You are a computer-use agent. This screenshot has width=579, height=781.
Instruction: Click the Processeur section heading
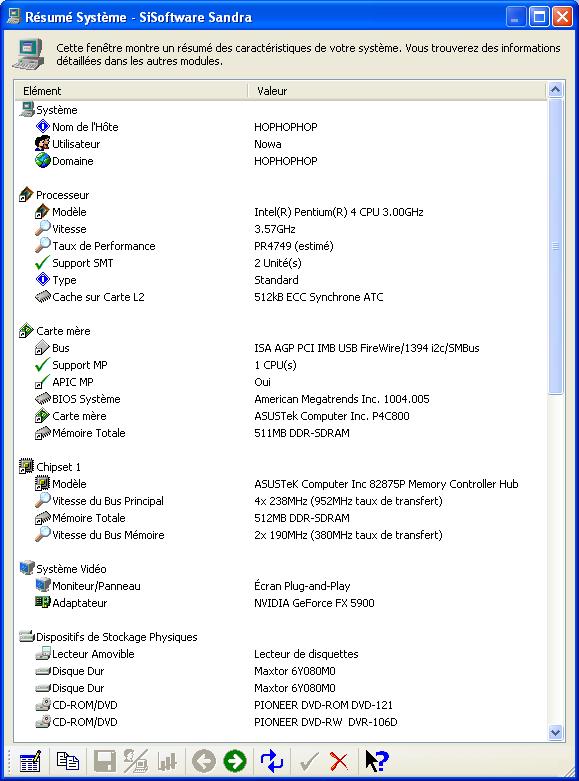point(62,195)
